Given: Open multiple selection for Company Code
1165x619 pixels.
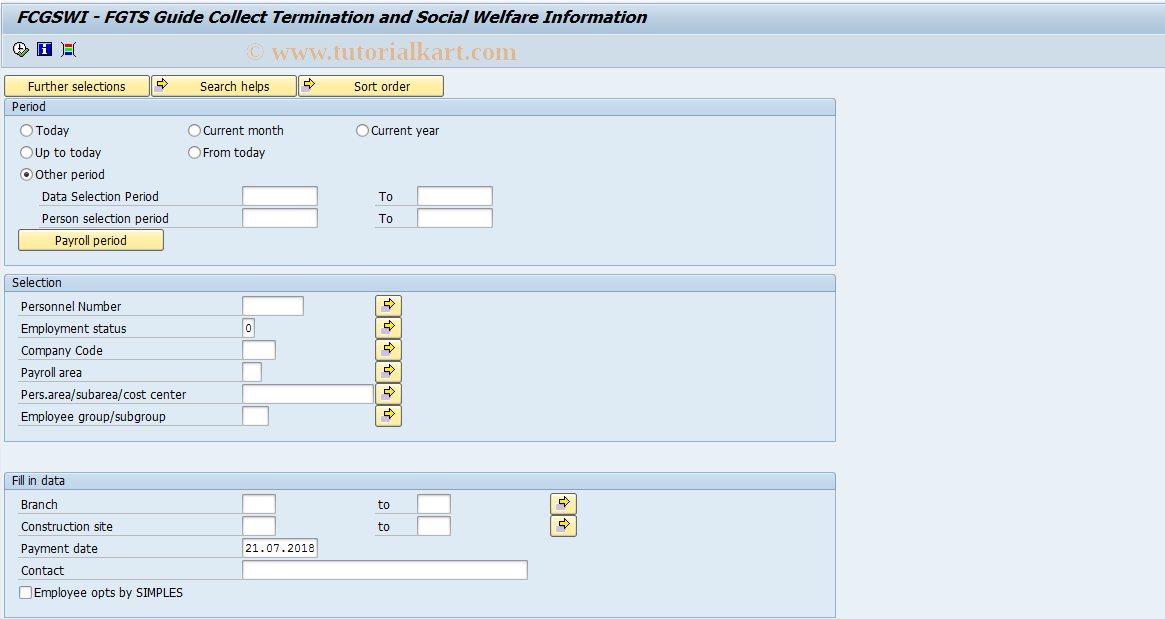Looking at the screenshot, I should point(389,350).
